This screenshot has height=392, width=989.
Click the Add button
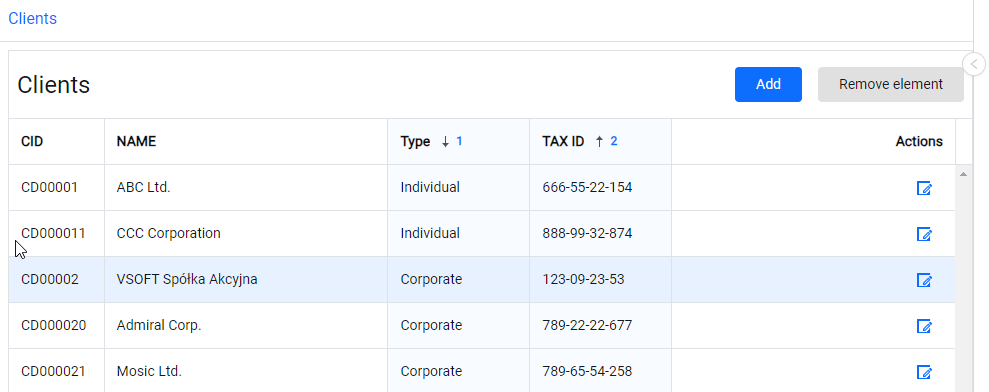pyautogui.click(x=768, y=84)
